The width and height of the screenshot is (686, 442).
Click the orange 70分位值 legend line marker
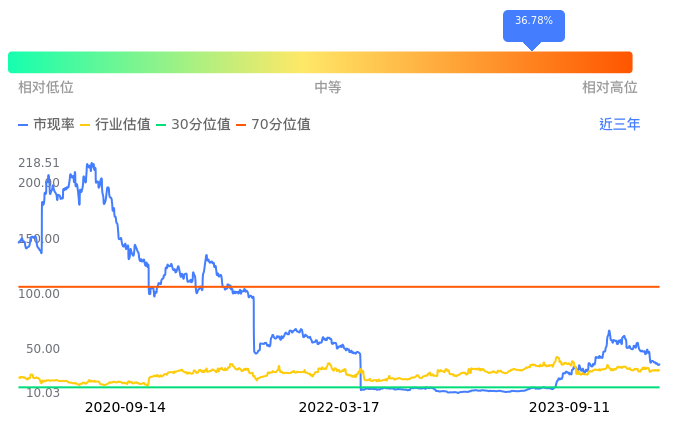click(x=241, y=125)
